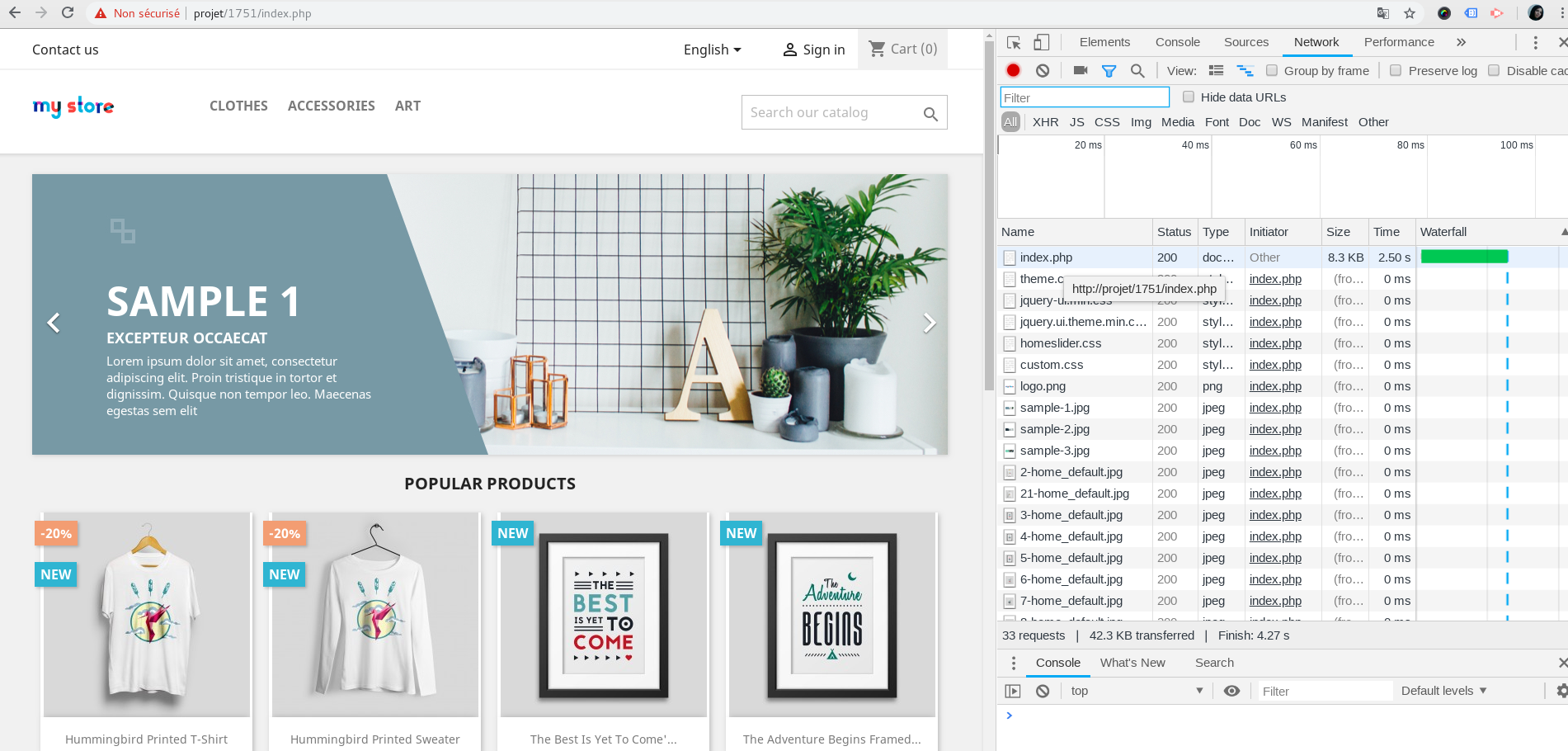Bookmark this page with star icon
Image resolution: width=1568 pixels, height=751 pixels.
pyautogui.click(x=1410, y=13)
